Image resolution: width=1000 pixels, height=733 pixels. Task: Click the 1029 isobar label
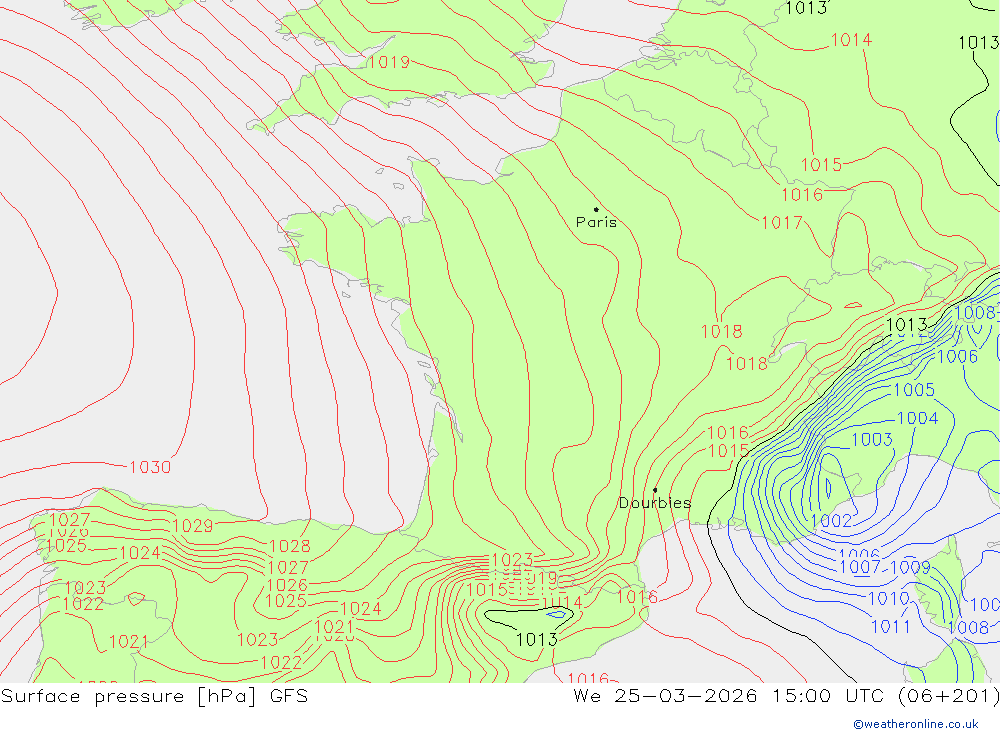point(193,526)
